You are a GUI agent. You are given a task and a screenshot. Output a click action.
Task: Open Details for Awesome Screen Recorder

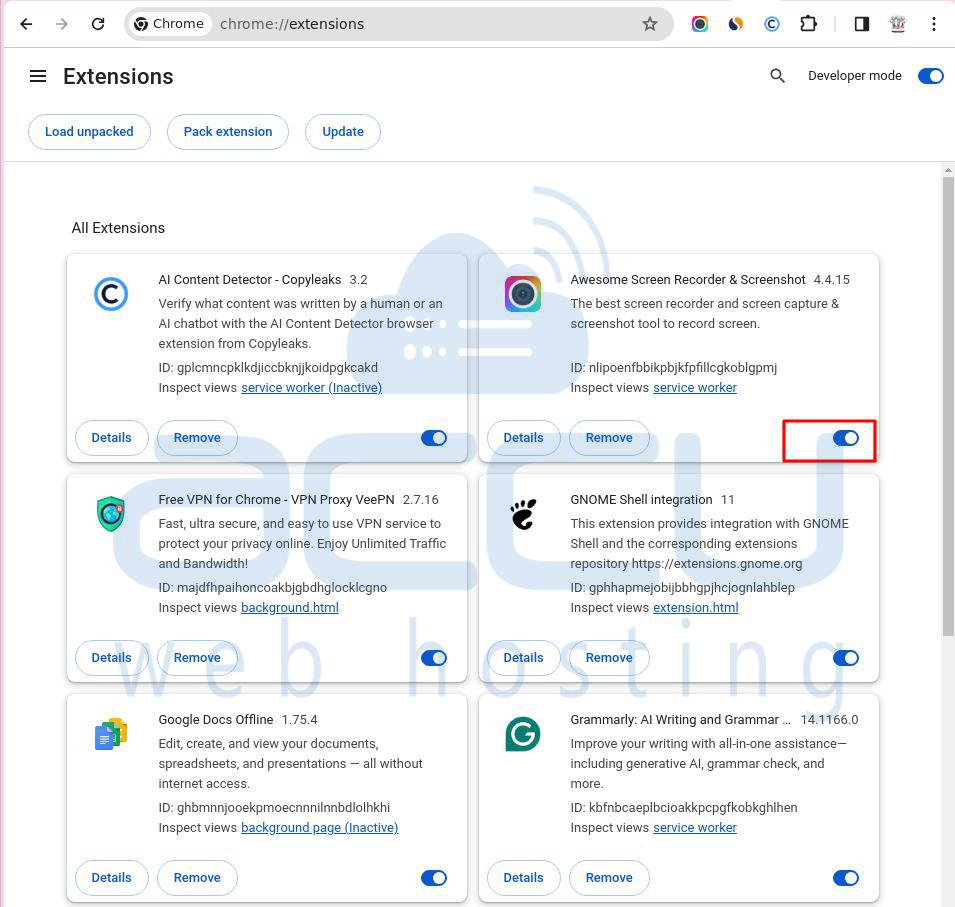523,438
